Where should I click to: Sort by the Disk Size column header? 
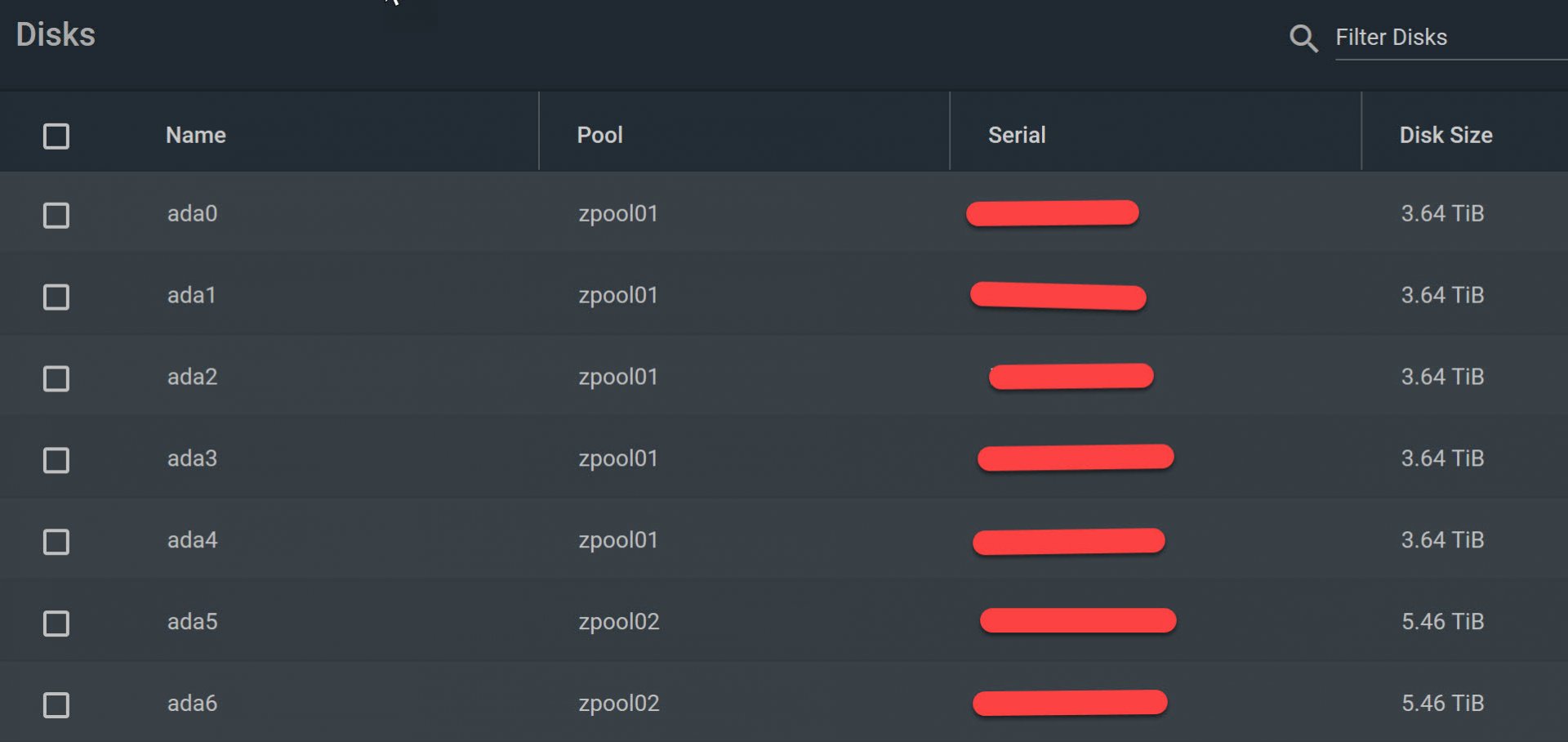(x=1445, y=135)
